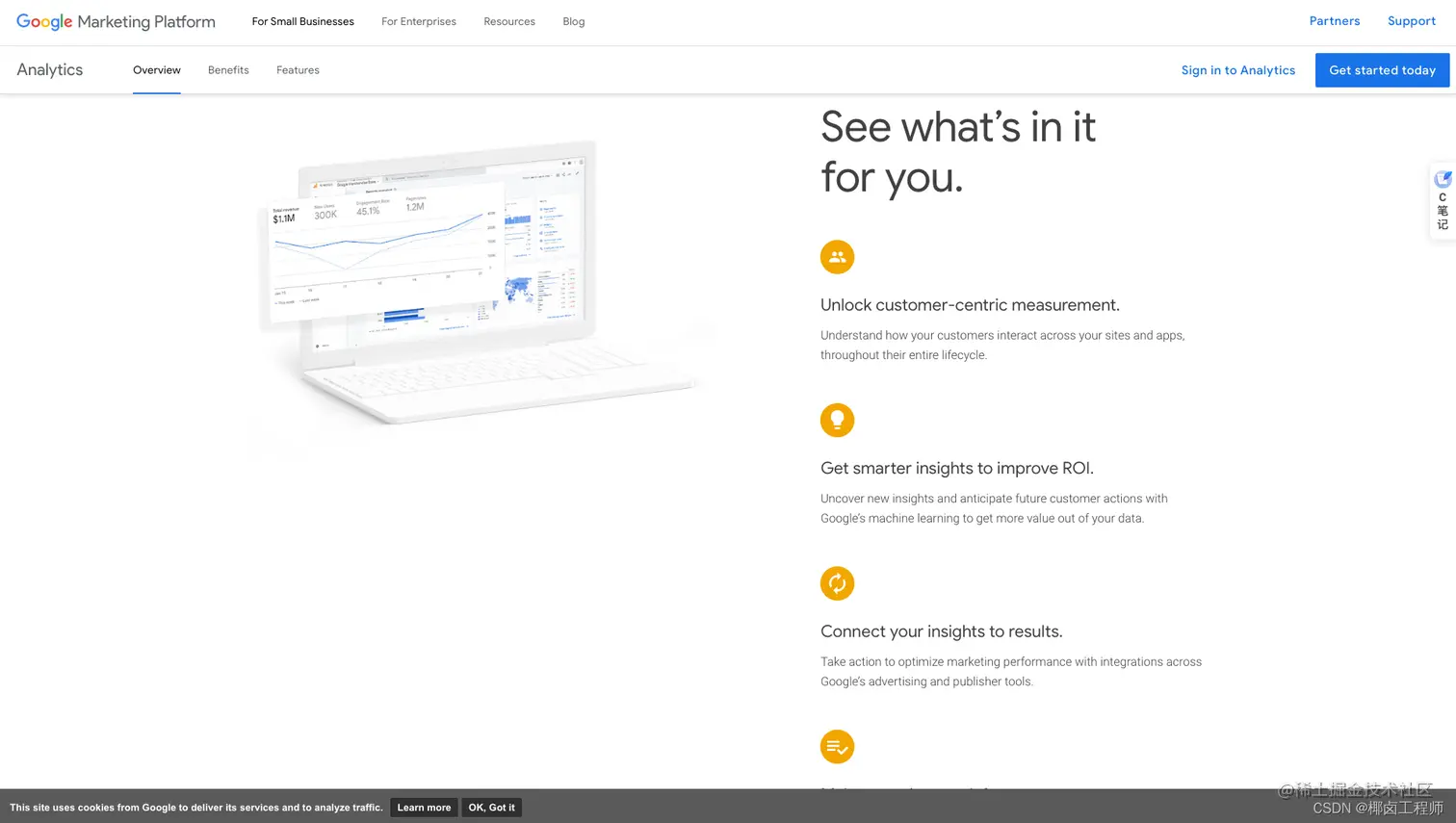Open the For Enterprises menu
Viewport: 1456px width, 823px height.
(x=419, y=21)
